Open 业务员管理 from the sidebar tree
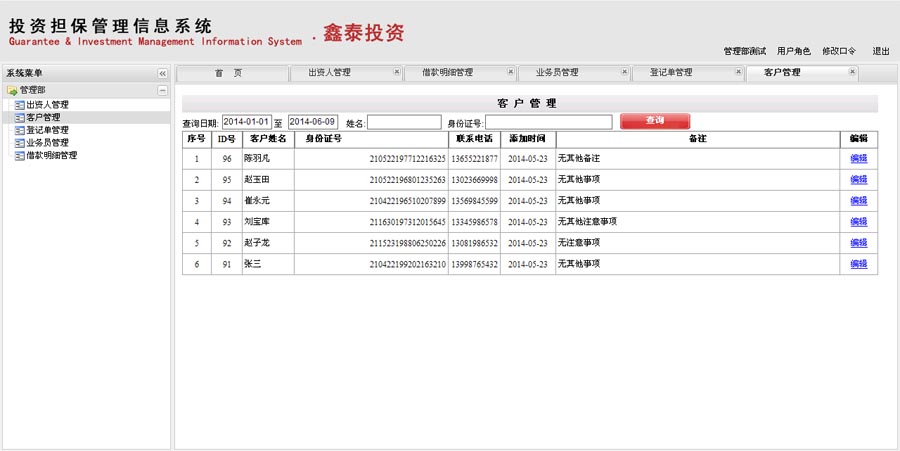This screenshot has width=900, height=451. click(46, 143)
